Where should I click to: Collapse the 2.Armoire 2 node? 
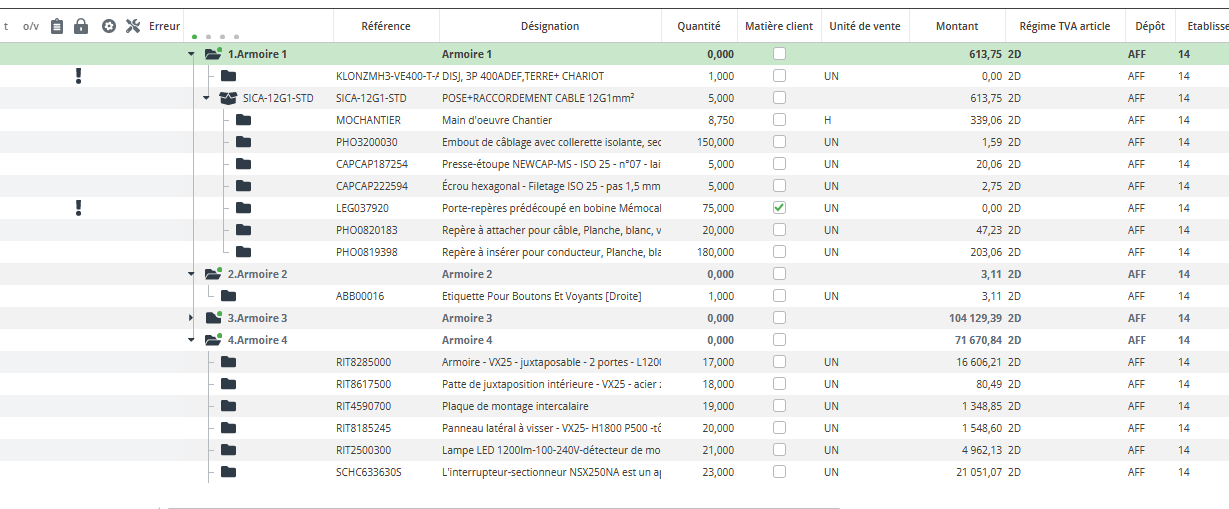(x=192, y=274)
